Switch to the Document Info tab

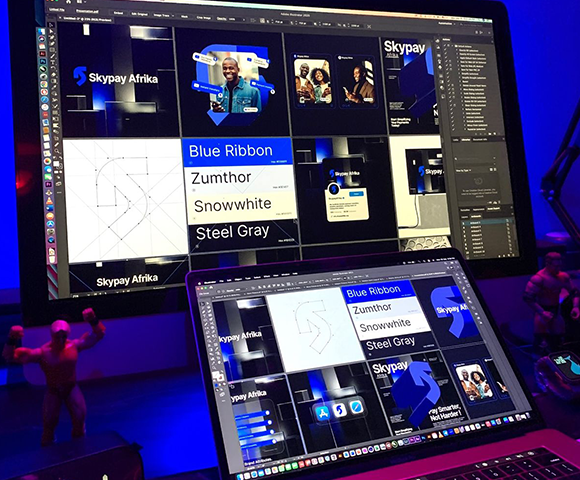480,139
